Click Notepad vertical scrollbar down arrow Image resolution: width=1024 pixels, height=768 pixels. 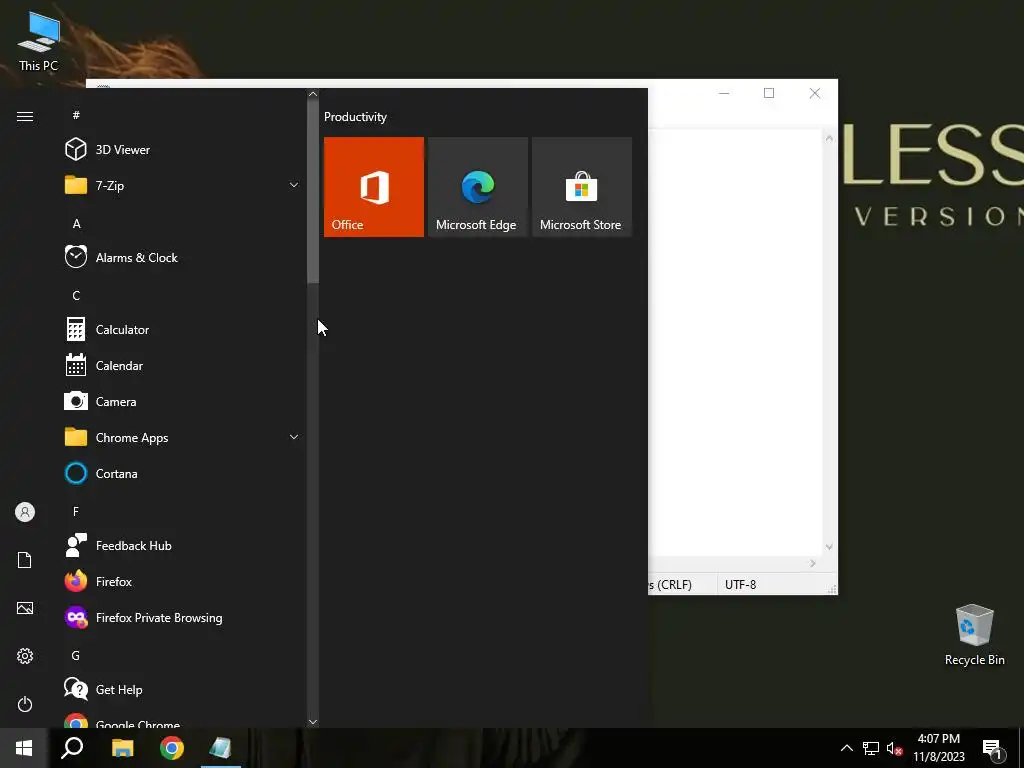829,547
